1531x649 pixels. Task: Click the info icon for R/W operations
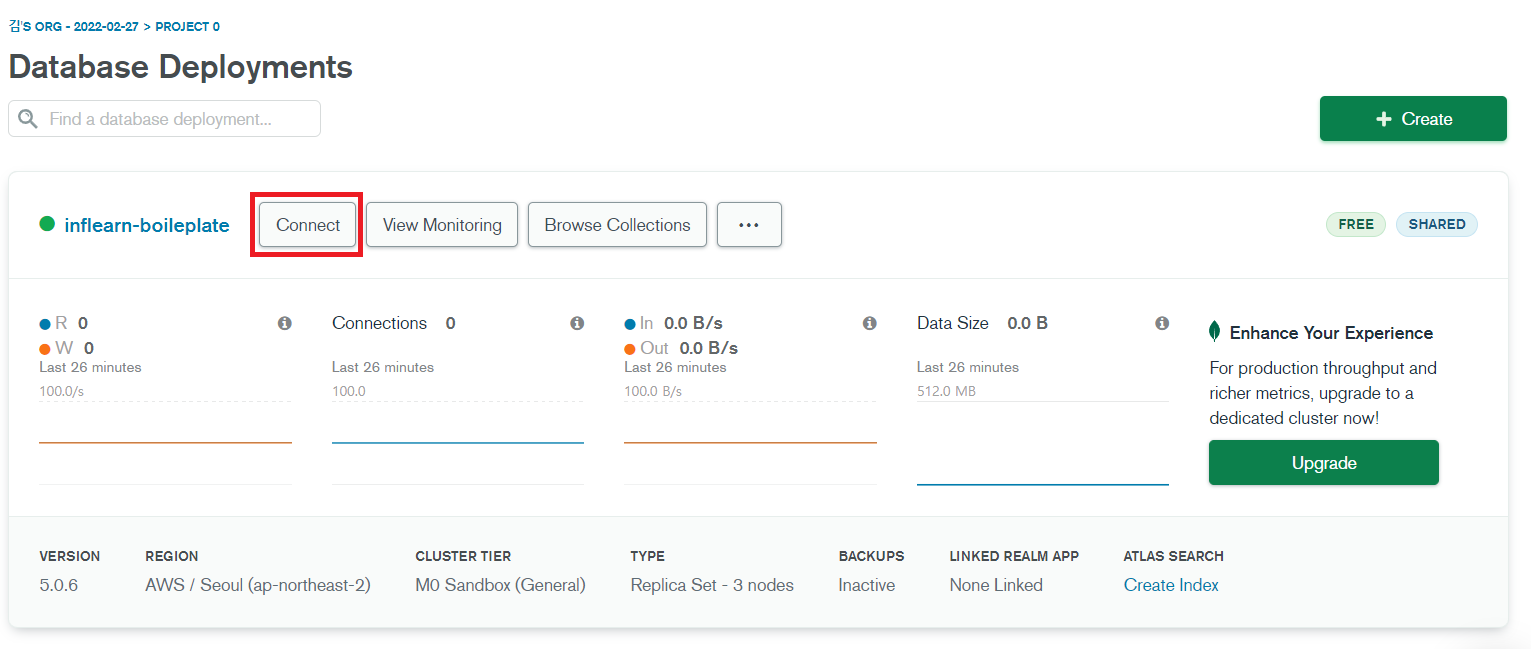click(x=284, y=324)
